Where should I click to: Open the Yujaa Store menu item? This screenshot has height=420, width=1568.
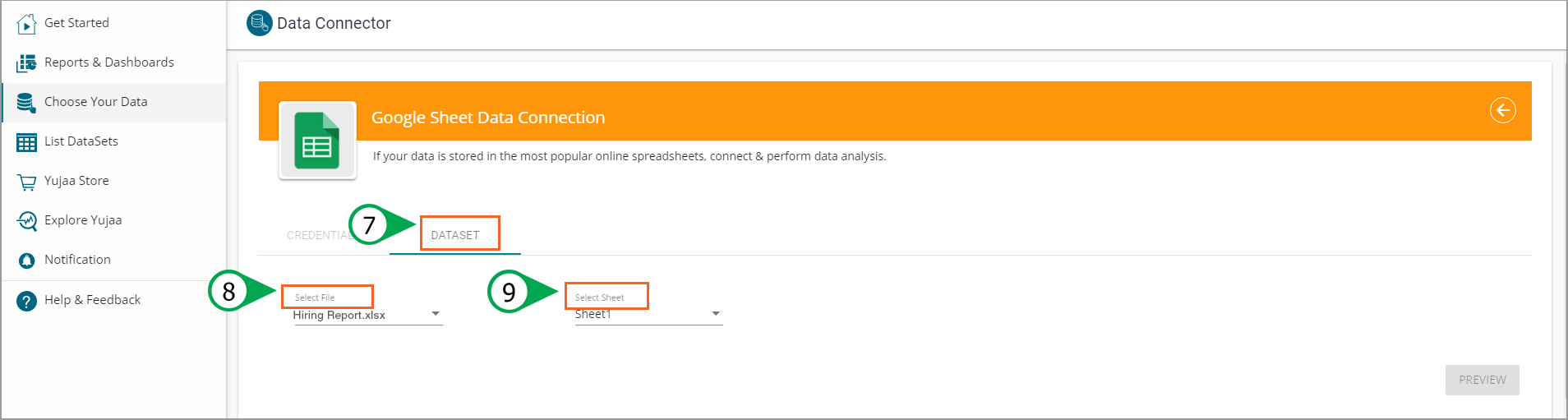coord(76,181)
